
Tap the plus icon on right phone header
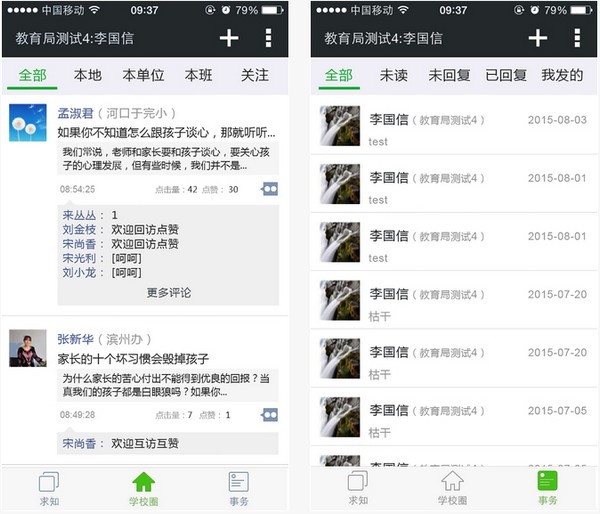538,38
